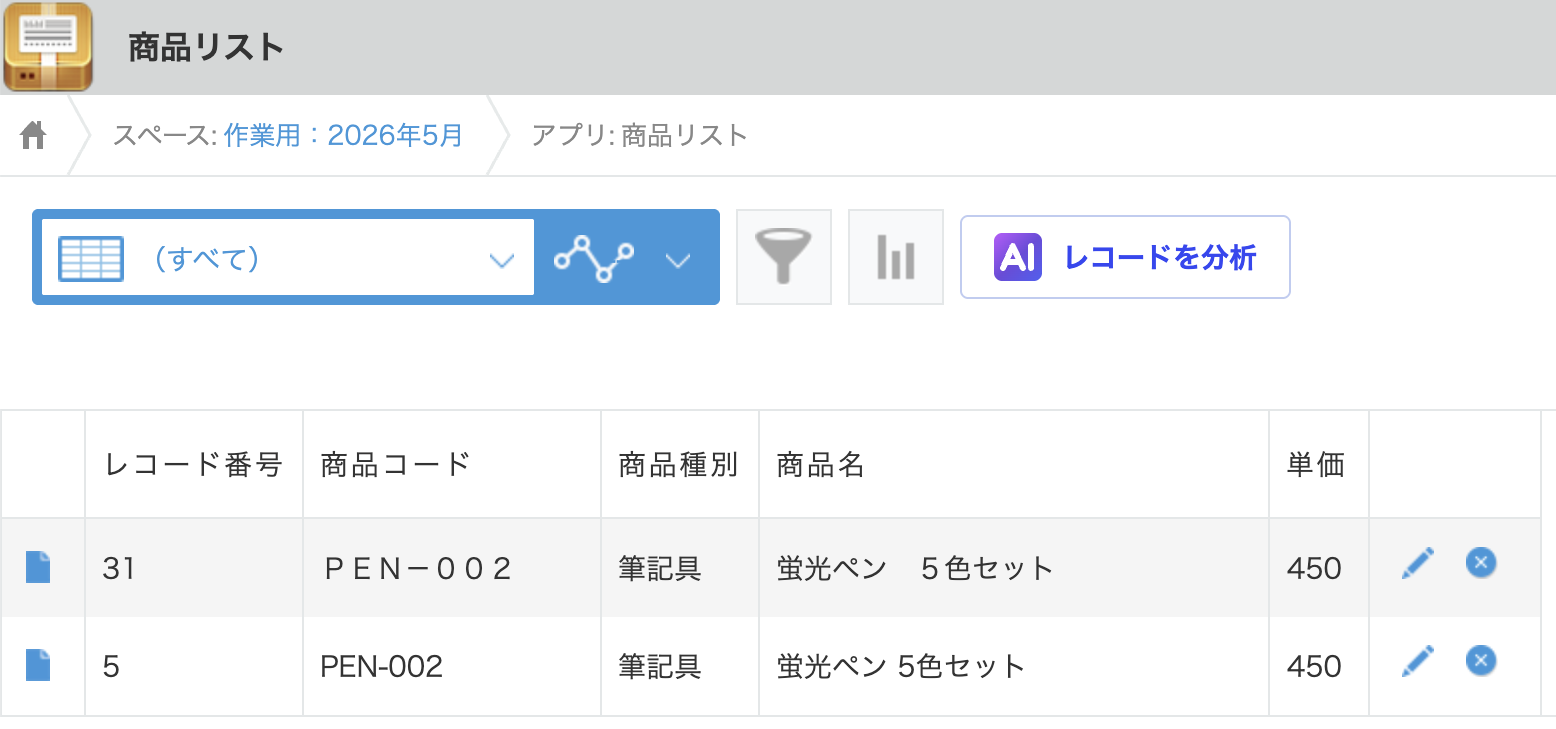This screenshot has height=729, width=1556.
Task: Open the (すべて) view selector dropdown
Action: pos(287,258)
